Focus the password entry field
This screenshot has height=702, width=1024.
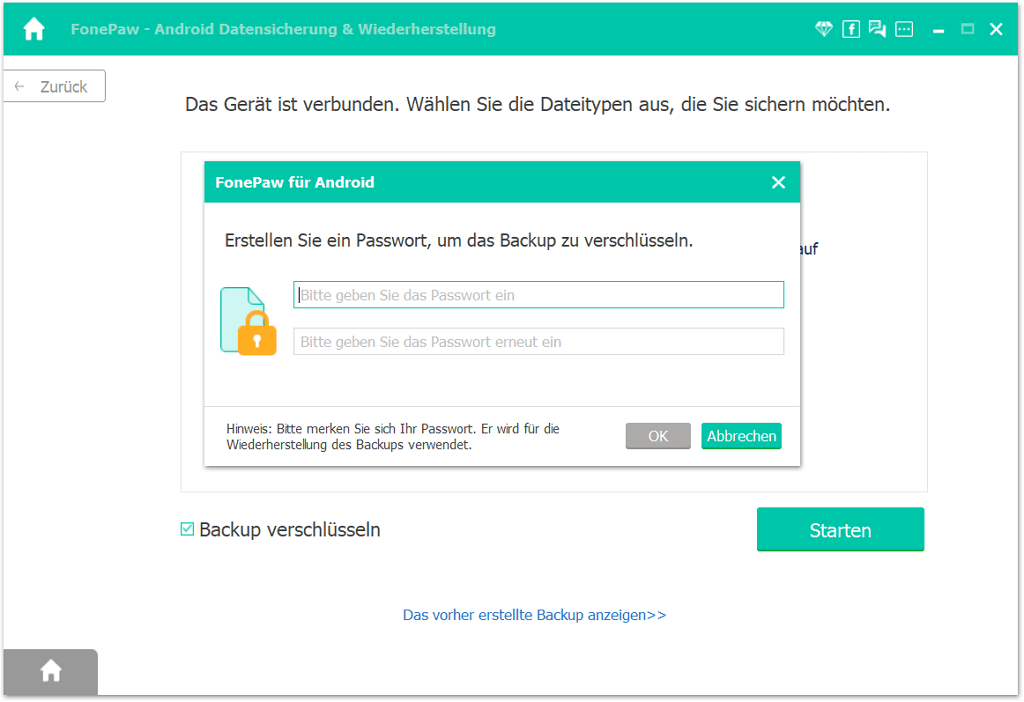coord(538,295)
